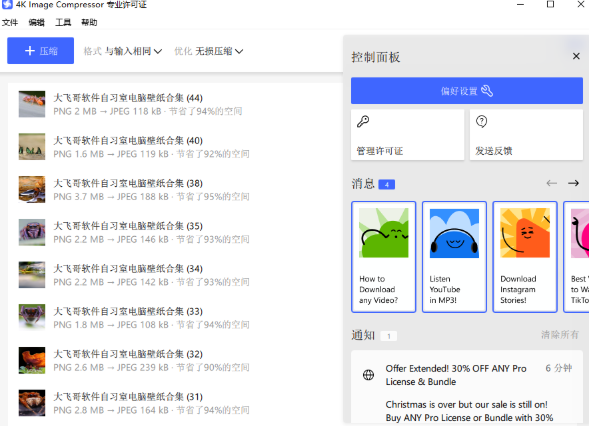Click the PNG 2.2 MB → JPEG 146 kB details
This screenshot has width=589, height=426.
[x=151, y=240]
